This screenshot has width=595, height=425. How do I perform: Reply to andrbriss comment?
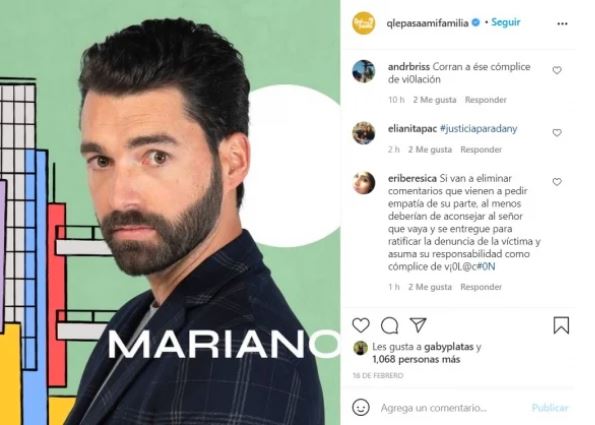pyautogui.click(x=485, y=100)
